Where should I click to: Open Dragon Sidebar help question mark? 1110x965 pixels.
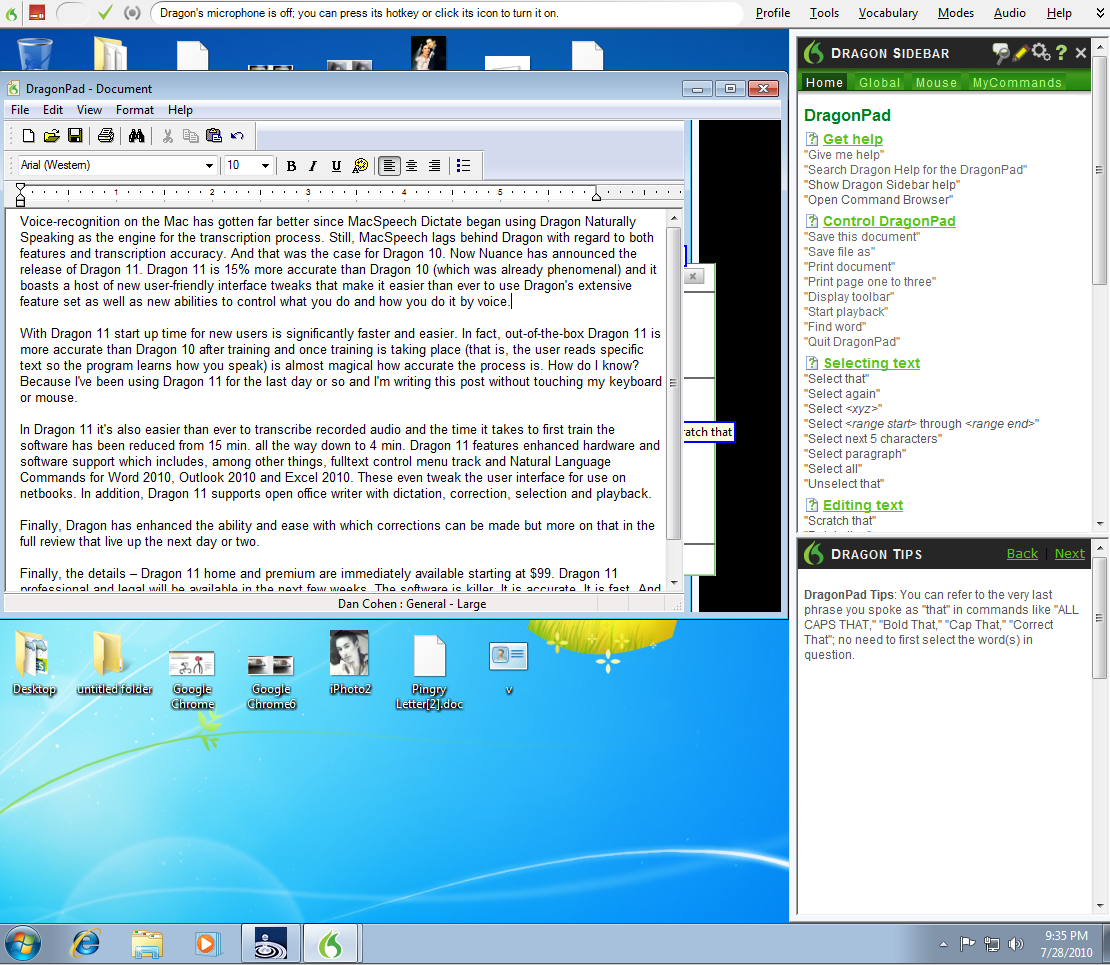[1060, 52]
